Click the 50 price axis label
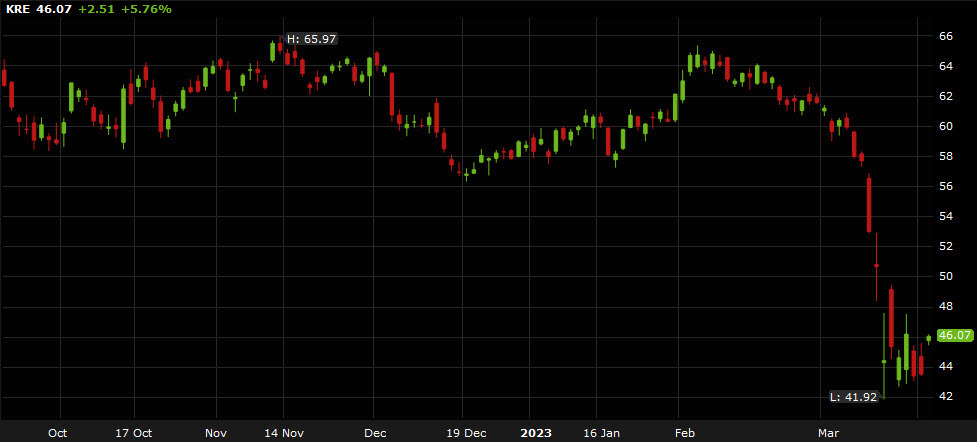Image resolution: width=977 pixels, height=442 pixels. tap(944, 276)
